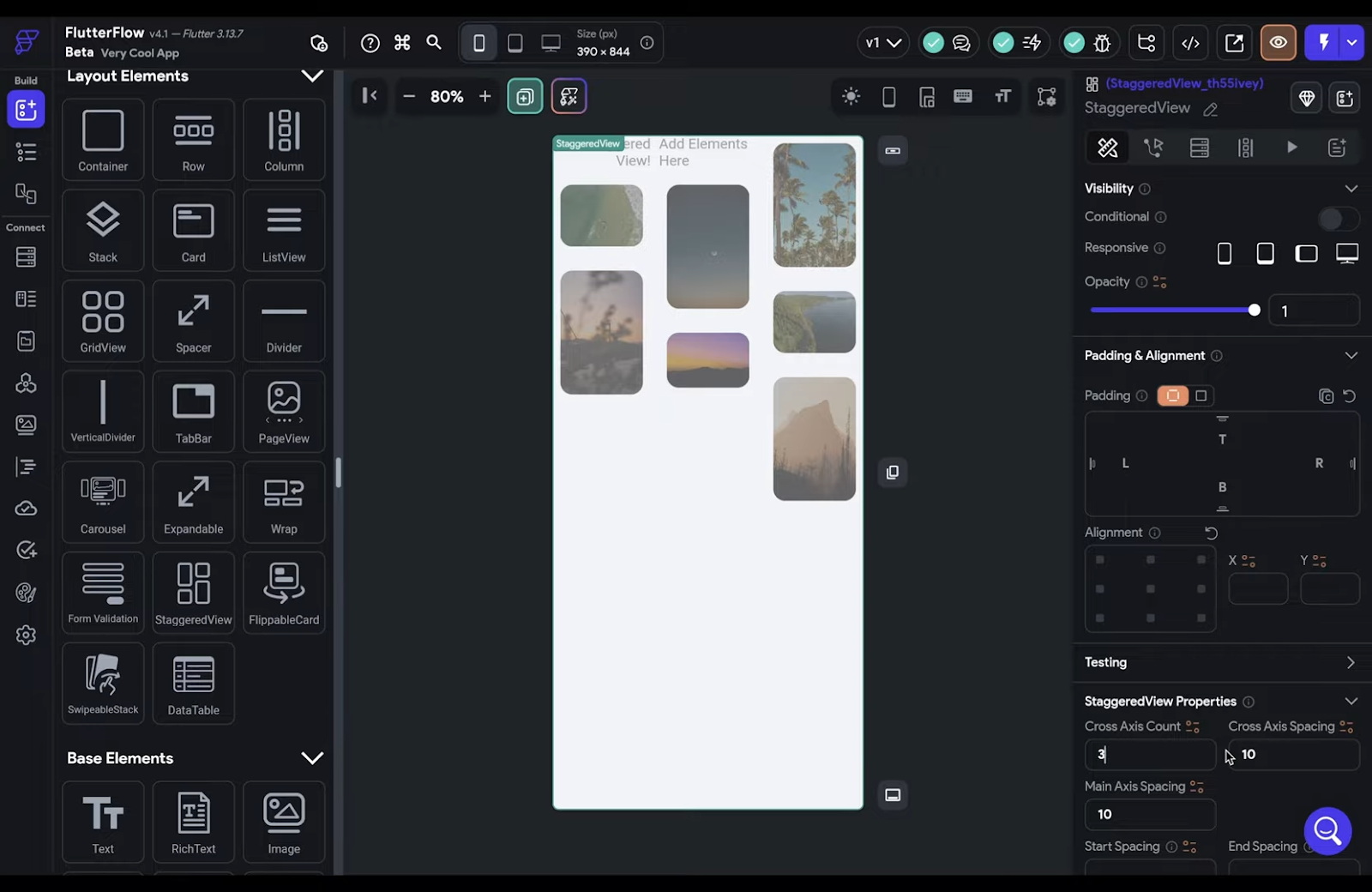Open the Preview mode with the eye icon
The width and height of the screenshot is (1372, 892).
point(1279,42)
